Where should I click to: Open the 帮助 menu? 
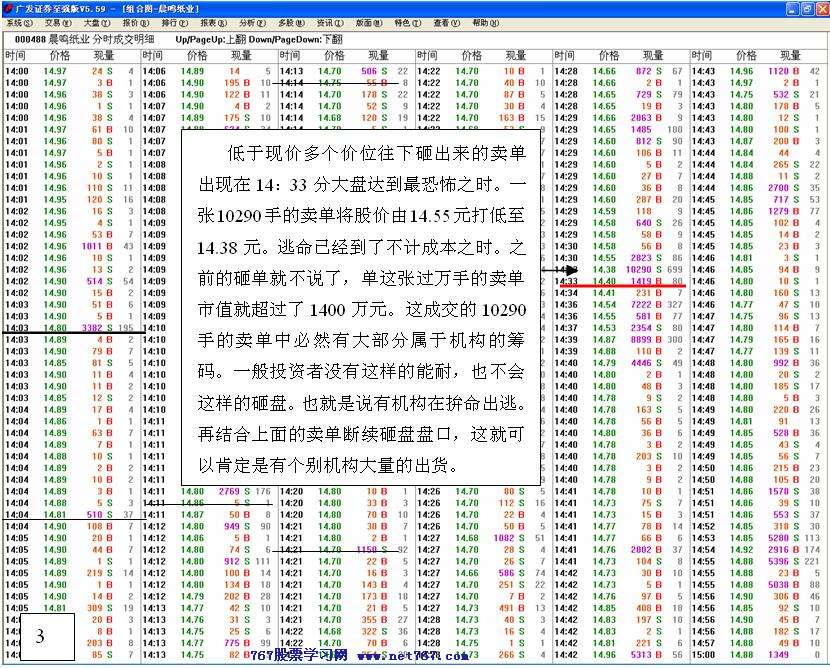click(485, 23)
